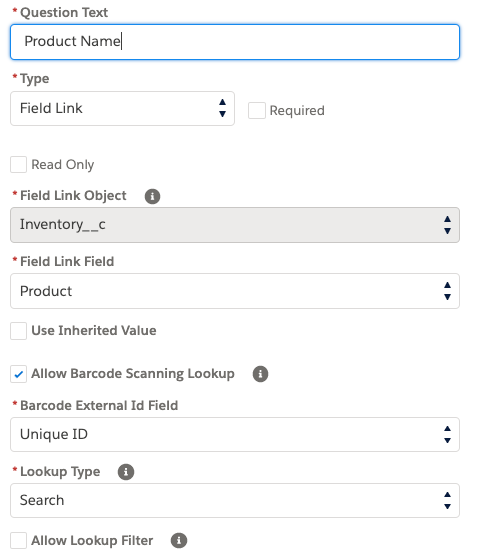The image size is (477, 557).
Task: Open the Lookup Type dropdown set to Search
Action: click(235, 501)
